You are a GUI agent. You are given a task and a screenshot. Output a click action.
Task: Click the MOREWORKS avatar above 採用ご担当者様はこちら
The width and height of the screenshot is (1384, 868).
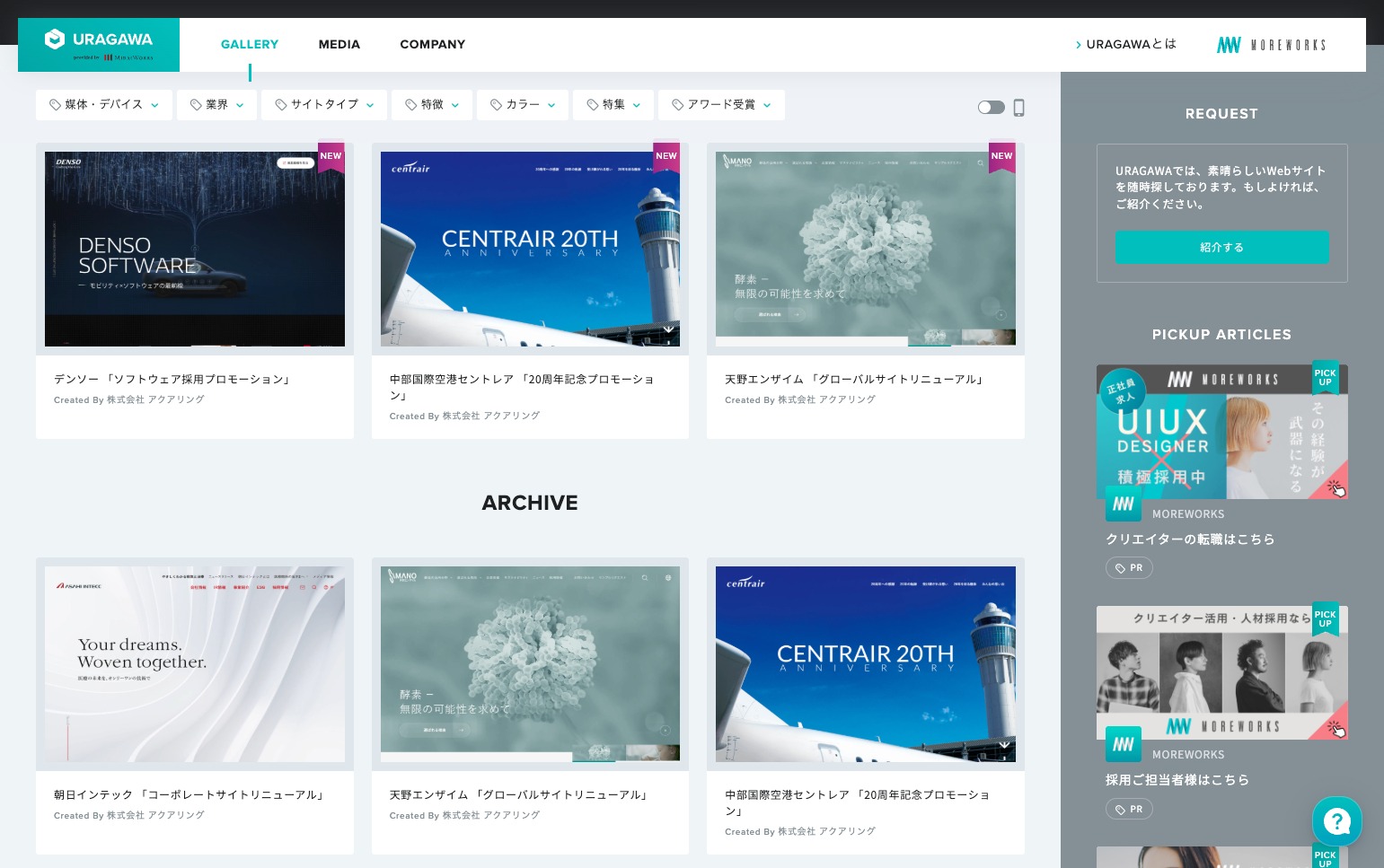pyautogui.click(x=1124, y=744)
